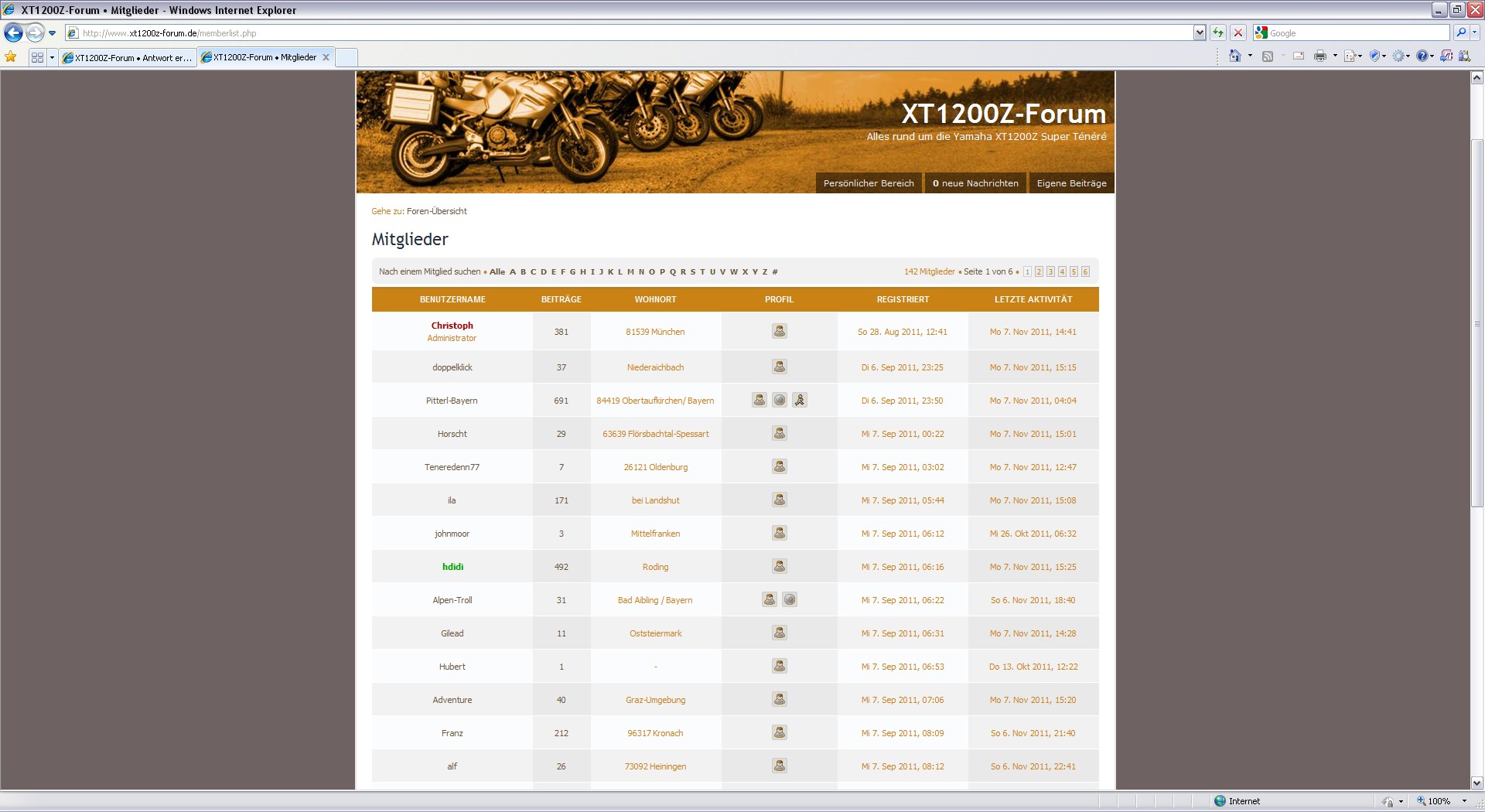
Task: Click the Refresh page icon
Action: pos(1218,32)
